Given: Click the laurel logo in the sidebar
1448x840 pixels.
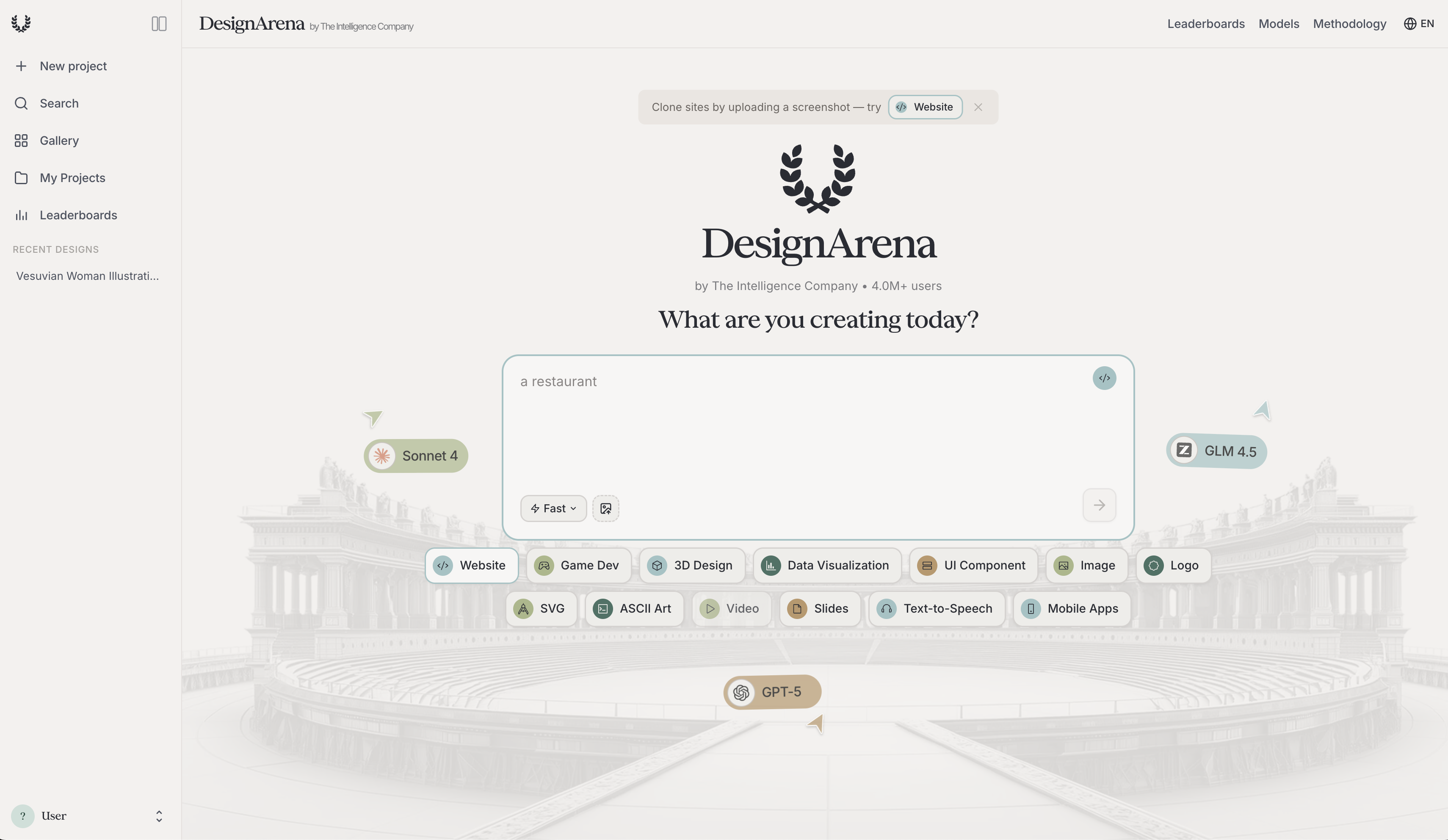Looking at the screenshot, I should coord(21,24).
